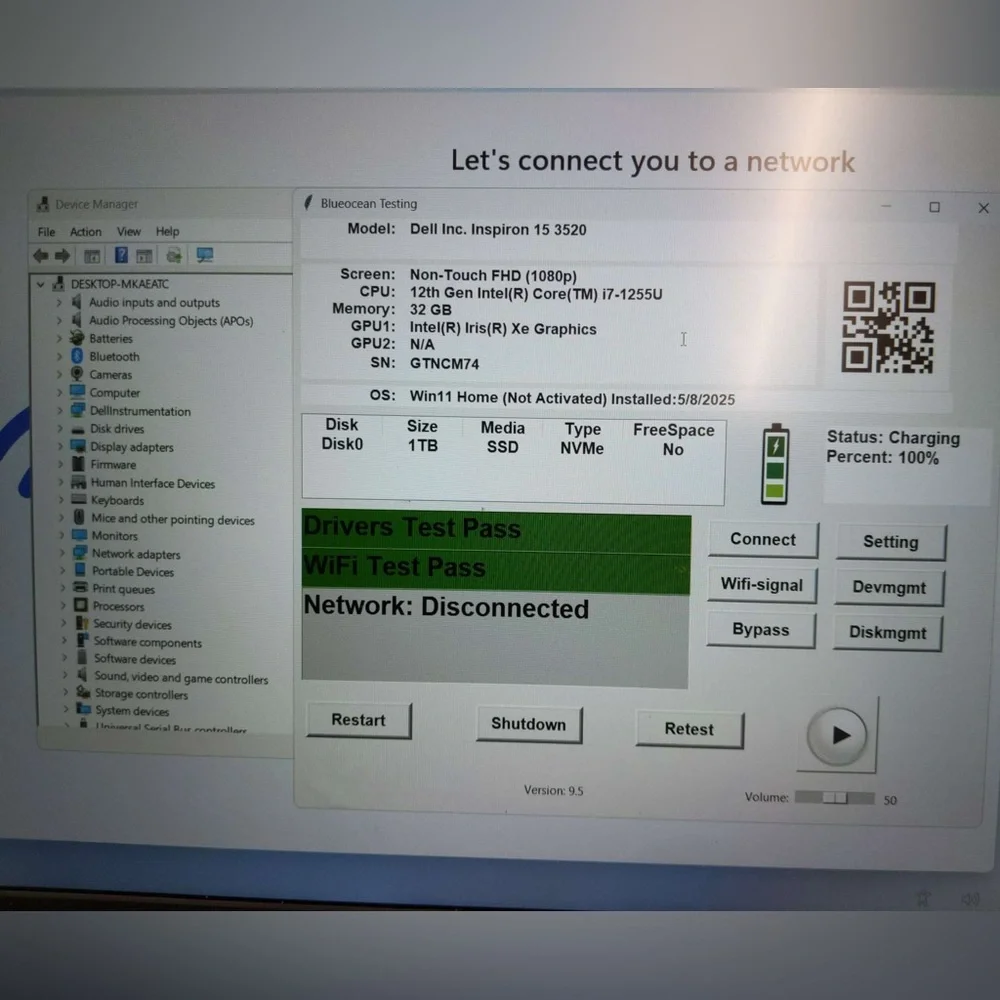Click the Batteries icon in the device tree
1000x1000 pixels.
[x=77, y=338]
